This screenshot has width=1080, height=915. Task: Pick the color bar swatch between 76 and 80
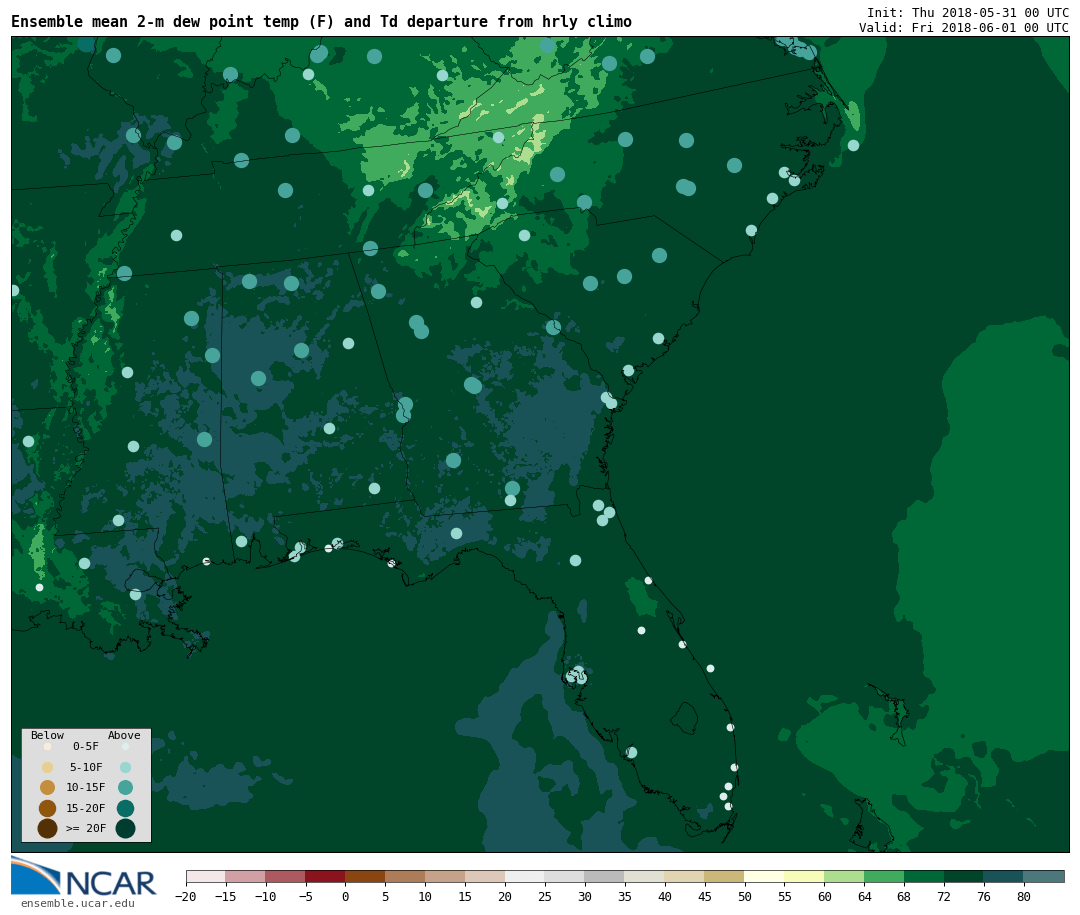tap(1003, 876)
